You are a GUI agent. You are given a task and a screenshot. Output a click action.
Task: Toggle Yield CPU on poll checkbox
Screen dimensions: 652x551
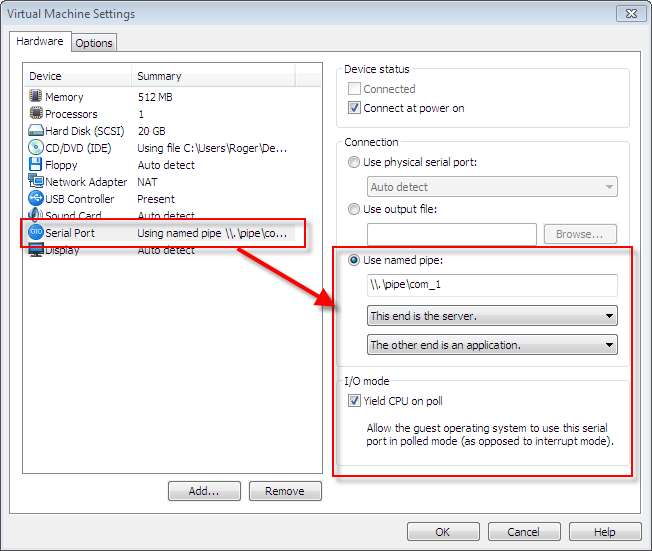[354, 401]
